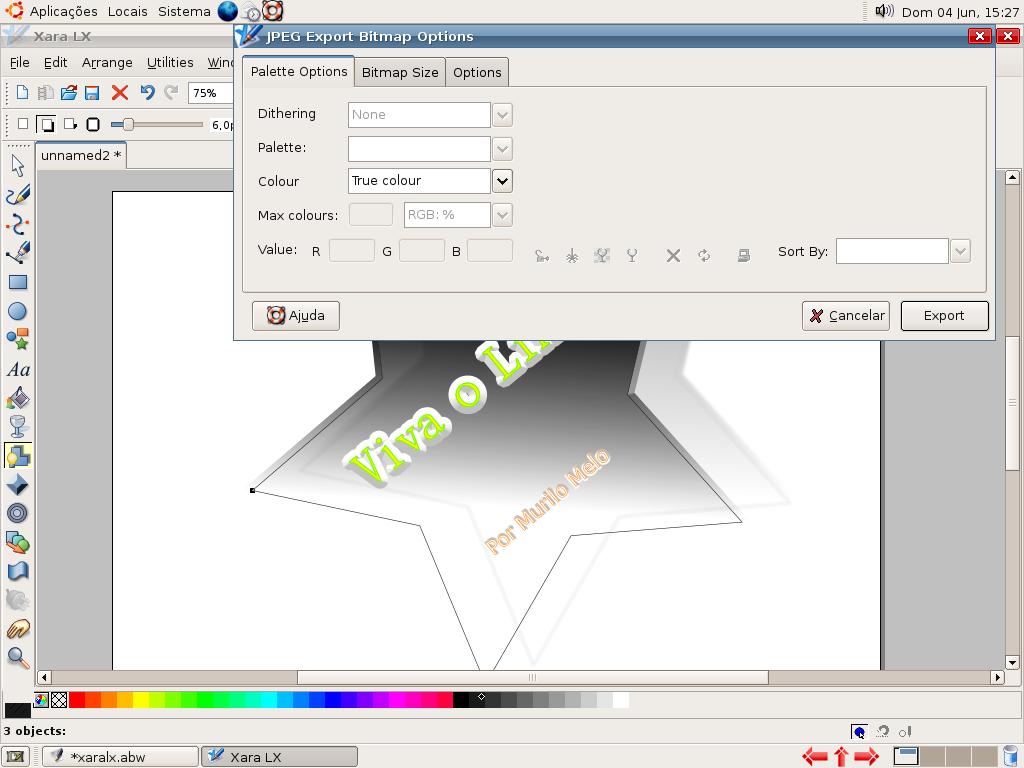The image size is (1024, 768).
Task: Select the Selector arrow tool
Action: [18, 165]
